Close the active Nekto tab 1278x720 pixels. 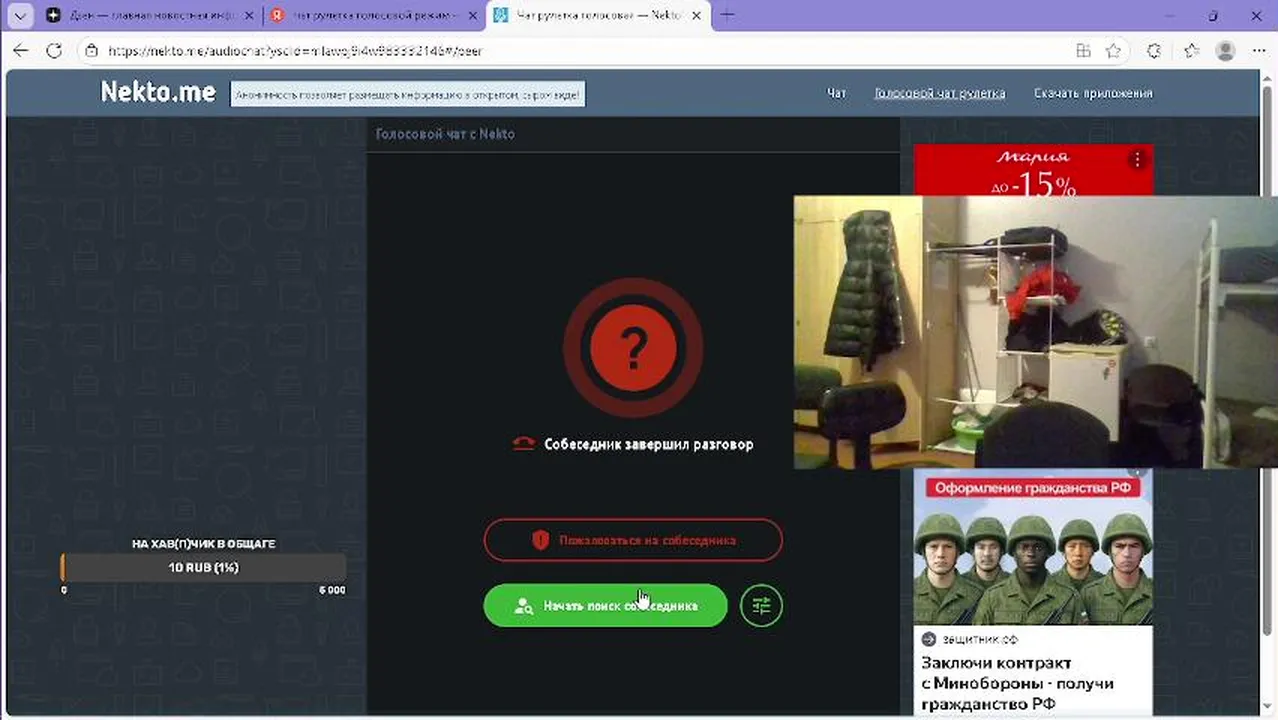pos(695,15)
